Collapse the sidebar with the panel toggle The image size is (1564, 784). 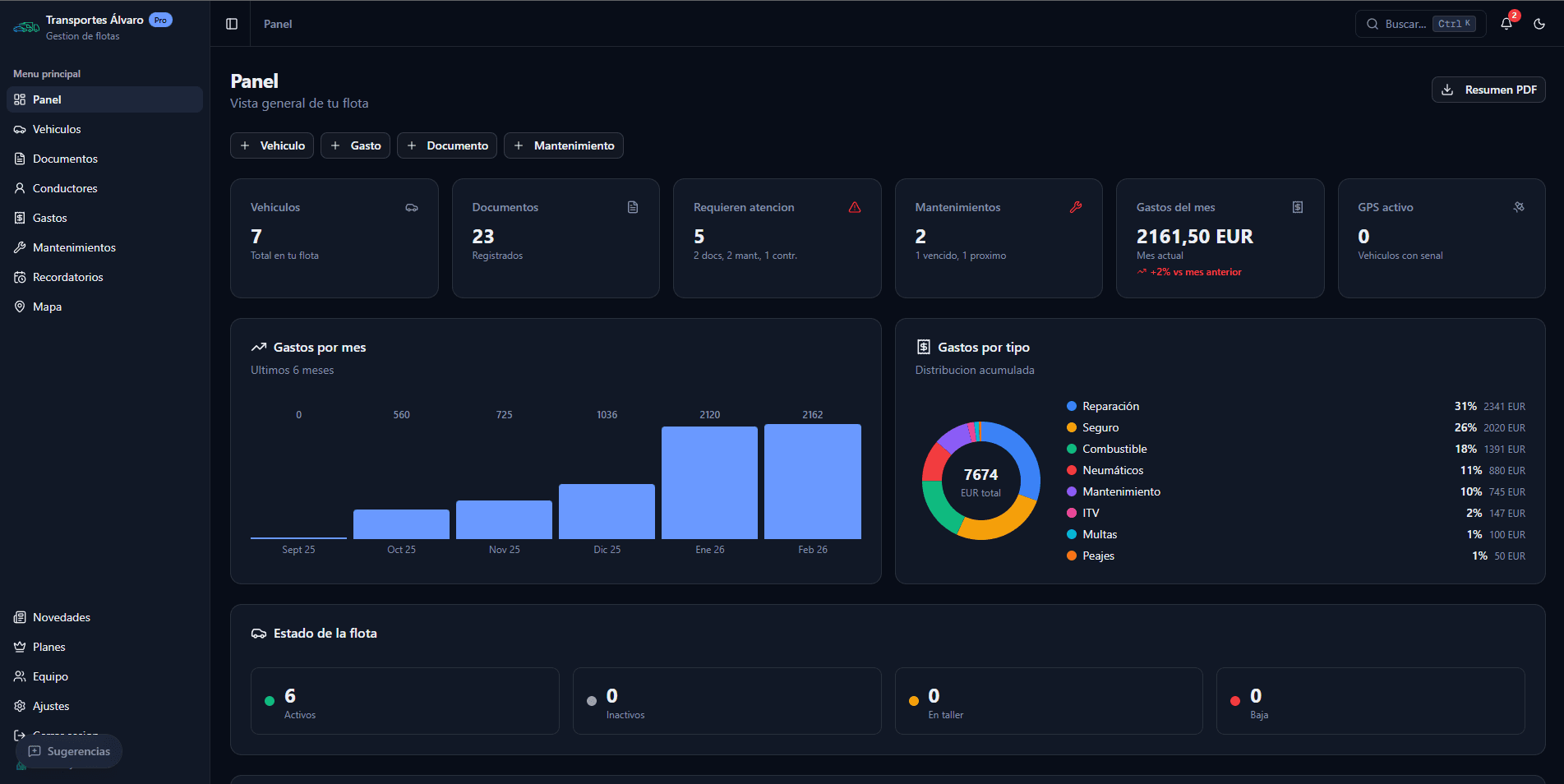point(230,23)
